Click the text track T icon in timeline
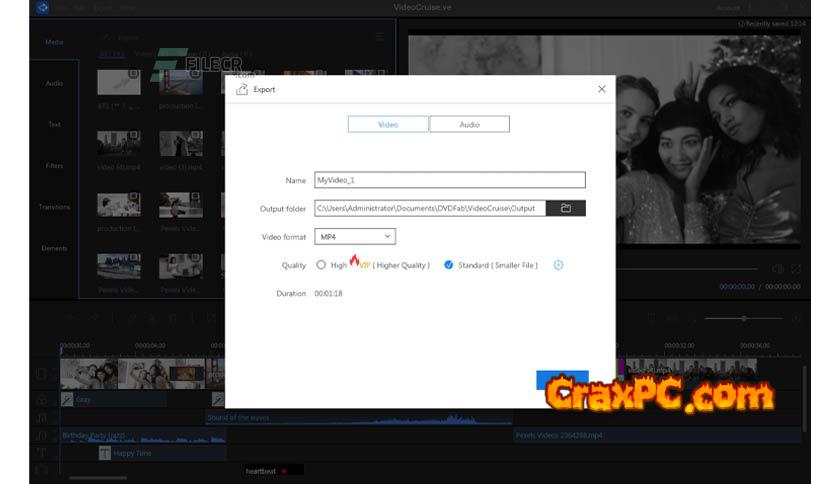Image resolution: width=836 pixels, height=484 pixels. point(41,452)
